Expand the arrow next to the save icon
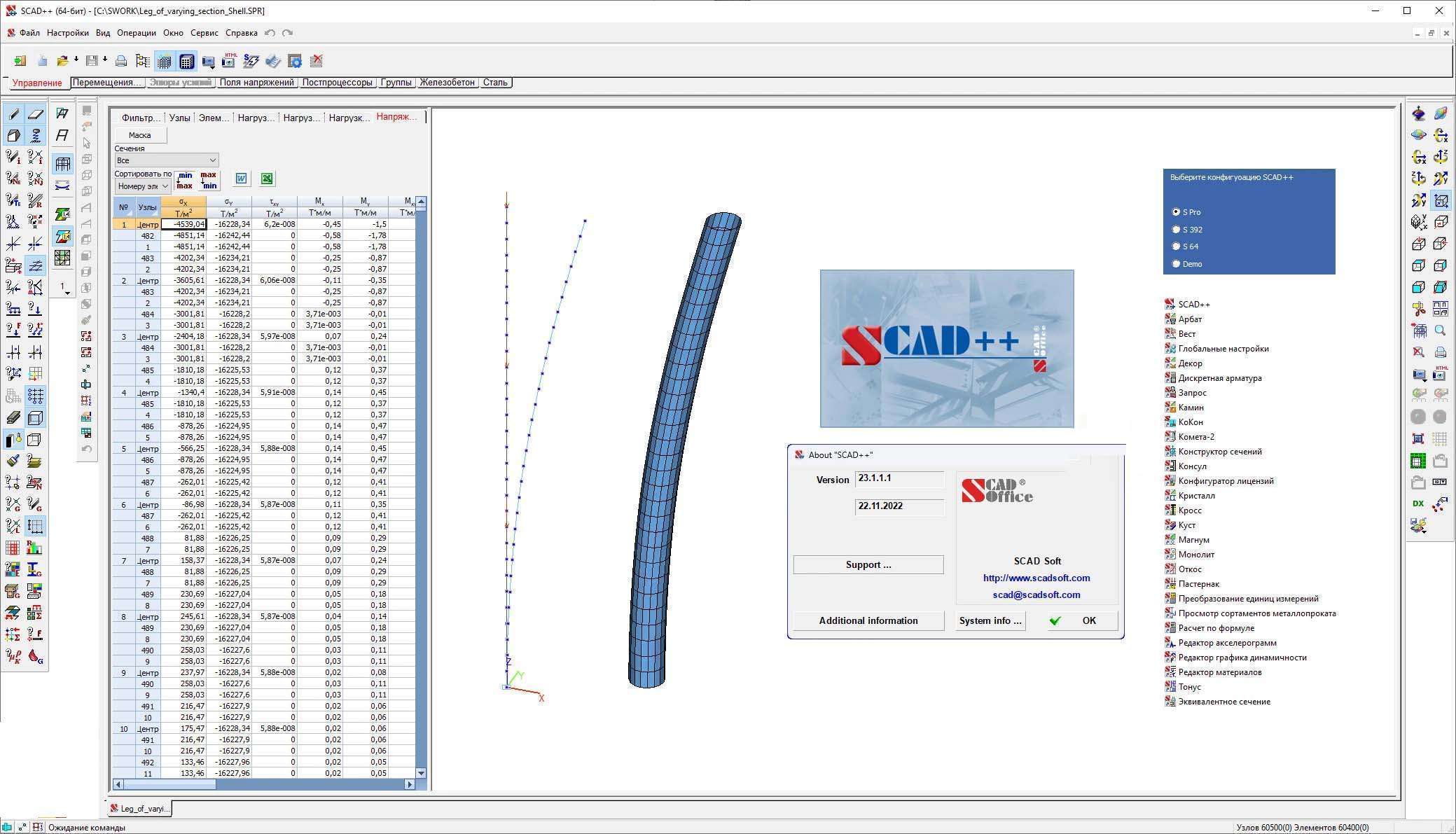Viewport: 1456px width, 834px height. click(104, 61)
